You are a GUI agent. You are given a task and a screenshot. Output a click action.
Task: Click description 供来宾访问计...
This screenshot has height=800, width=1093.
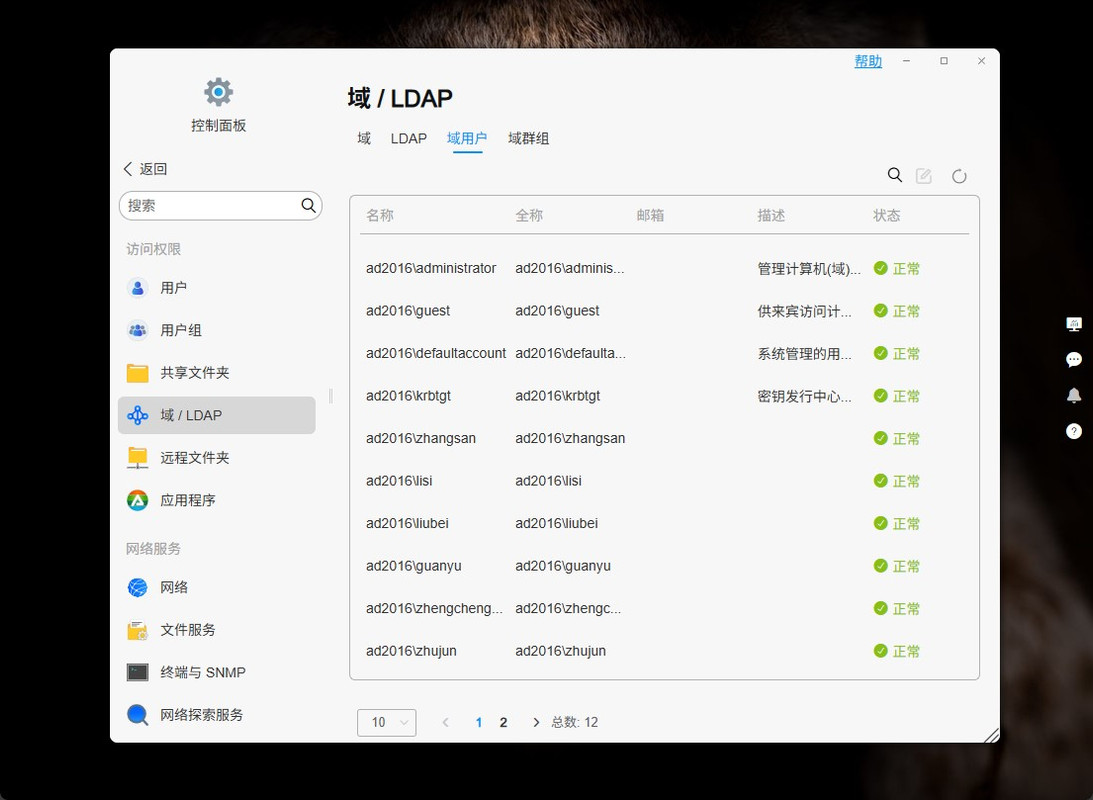click(x=804, y=311)
